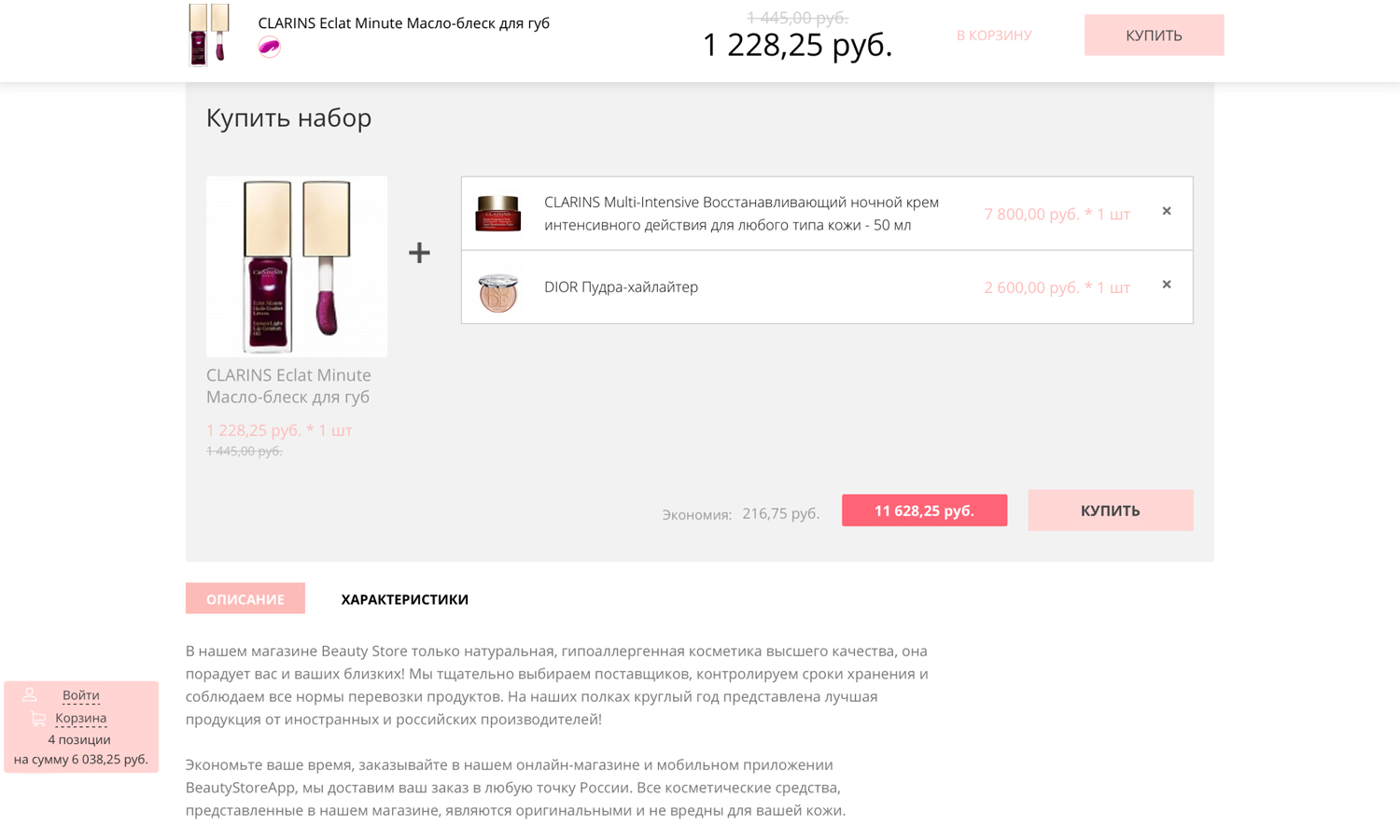Remove DIOR Пудра-хайлайтер from set
This screenshot has width=1400, height=840.
1166,285
